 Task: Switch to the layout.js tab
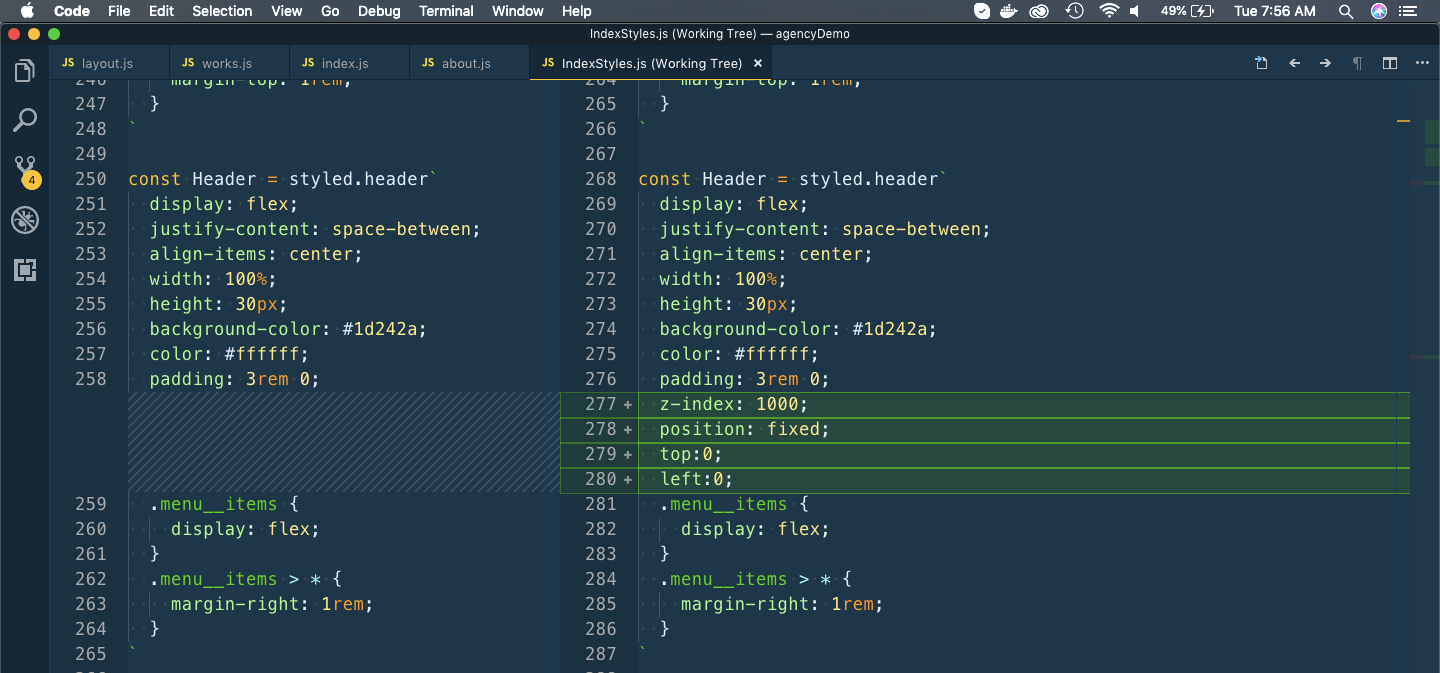coord(107,63)
